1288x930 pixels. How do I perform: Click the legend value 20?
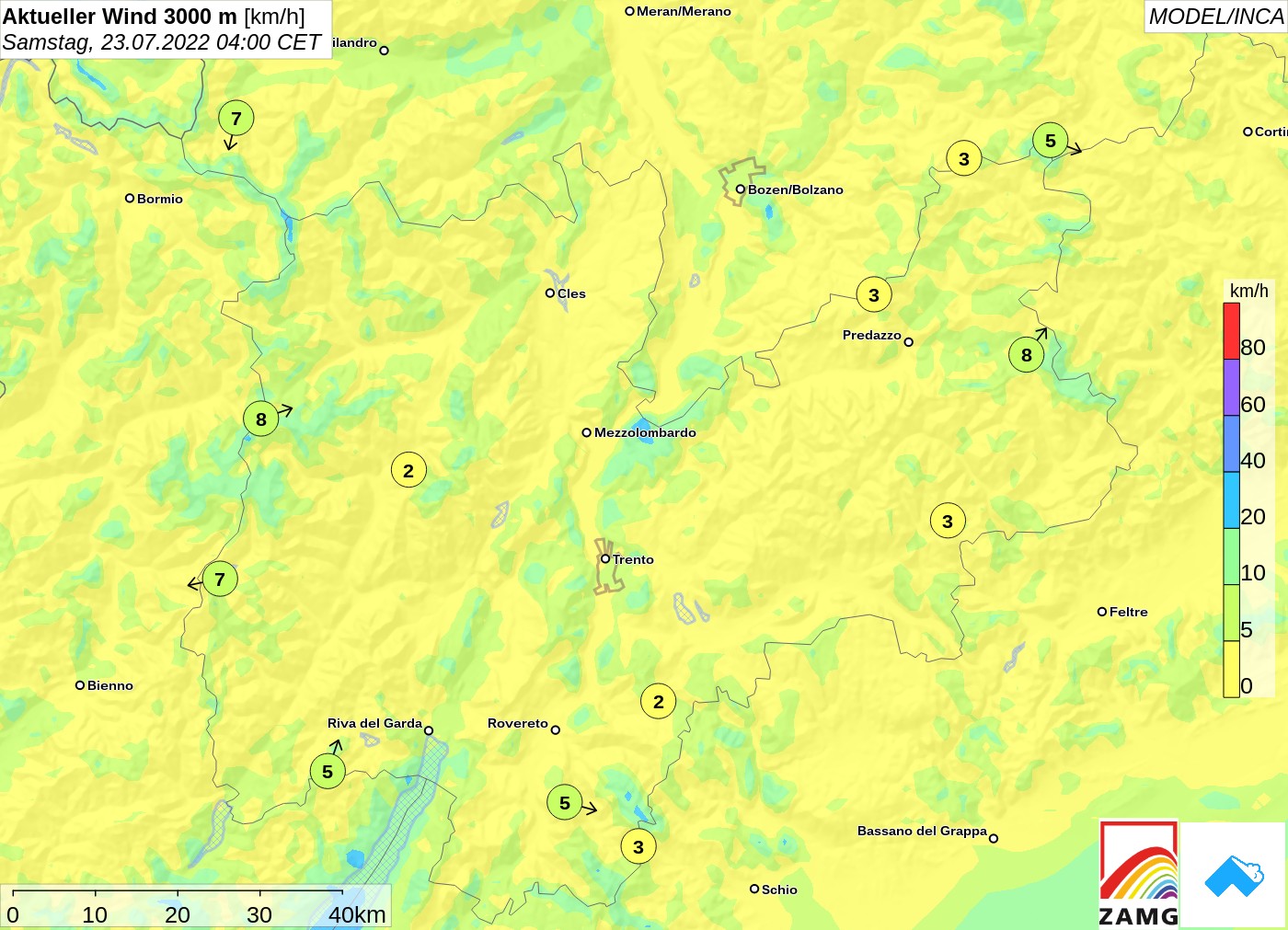click(1253, 516)
